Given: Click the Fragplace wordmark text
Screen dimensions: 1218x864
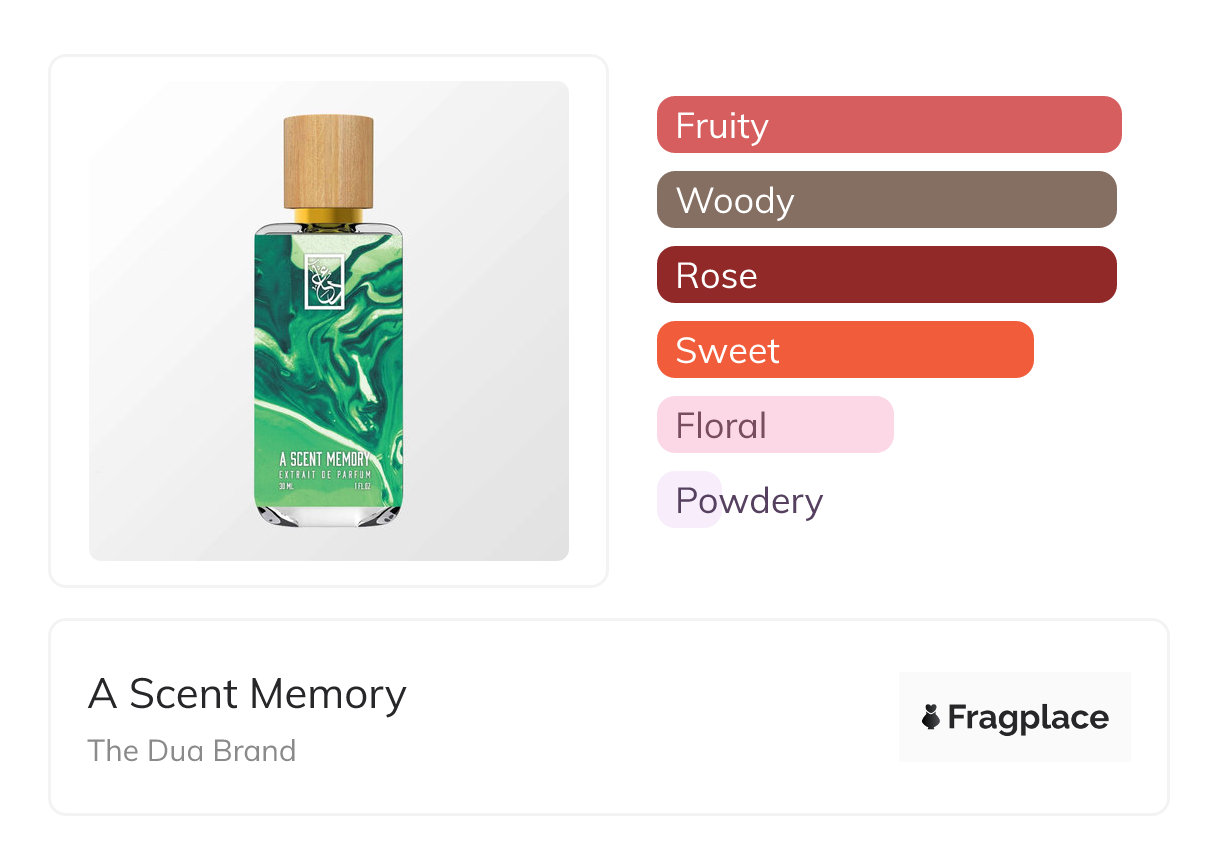Looking at the screenshot, I should tap(1028, 717).
